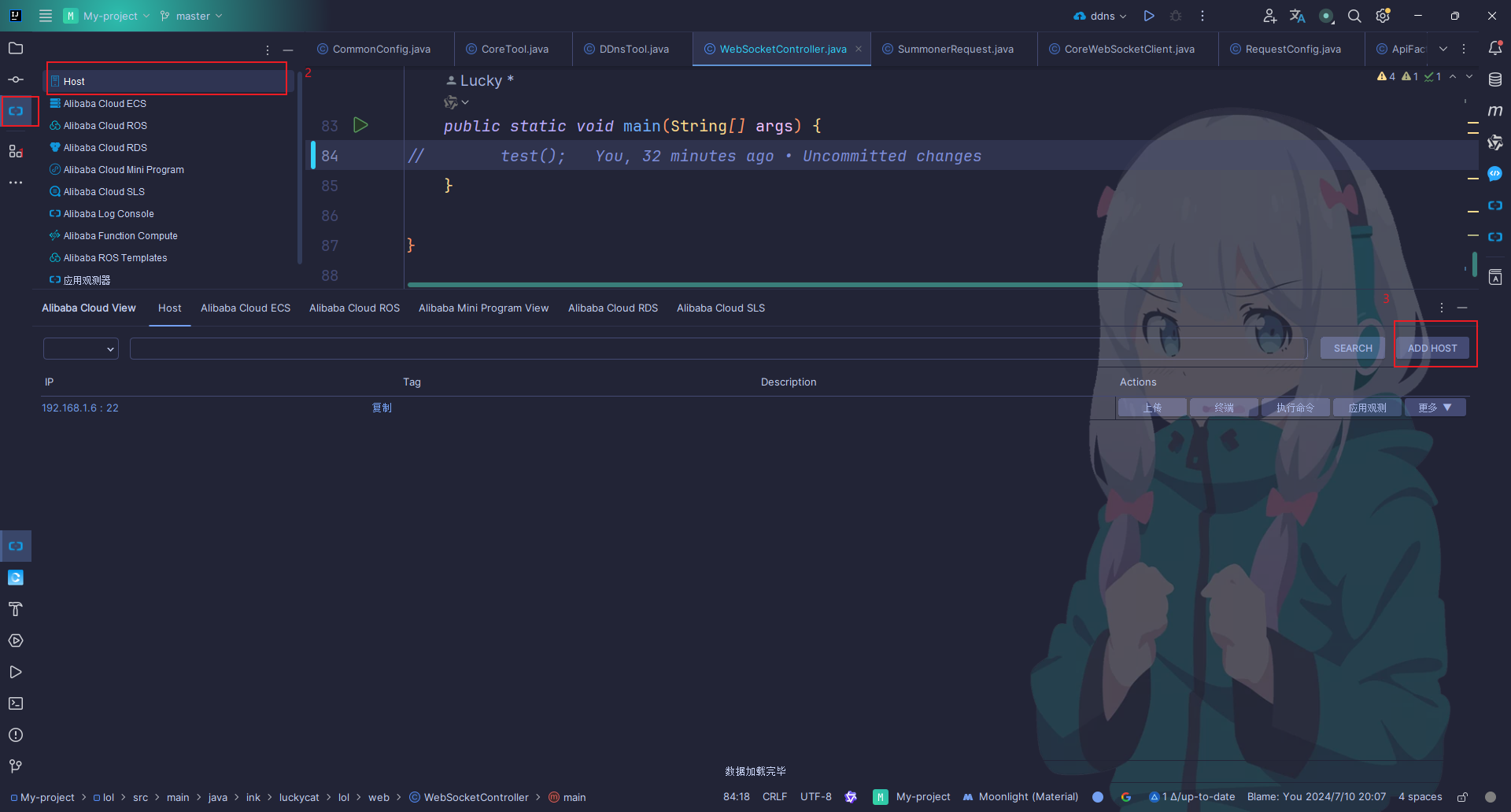Screen dimensions: 1511x812
Task: Click the ADD HOST button
Action: (1432, 348)
